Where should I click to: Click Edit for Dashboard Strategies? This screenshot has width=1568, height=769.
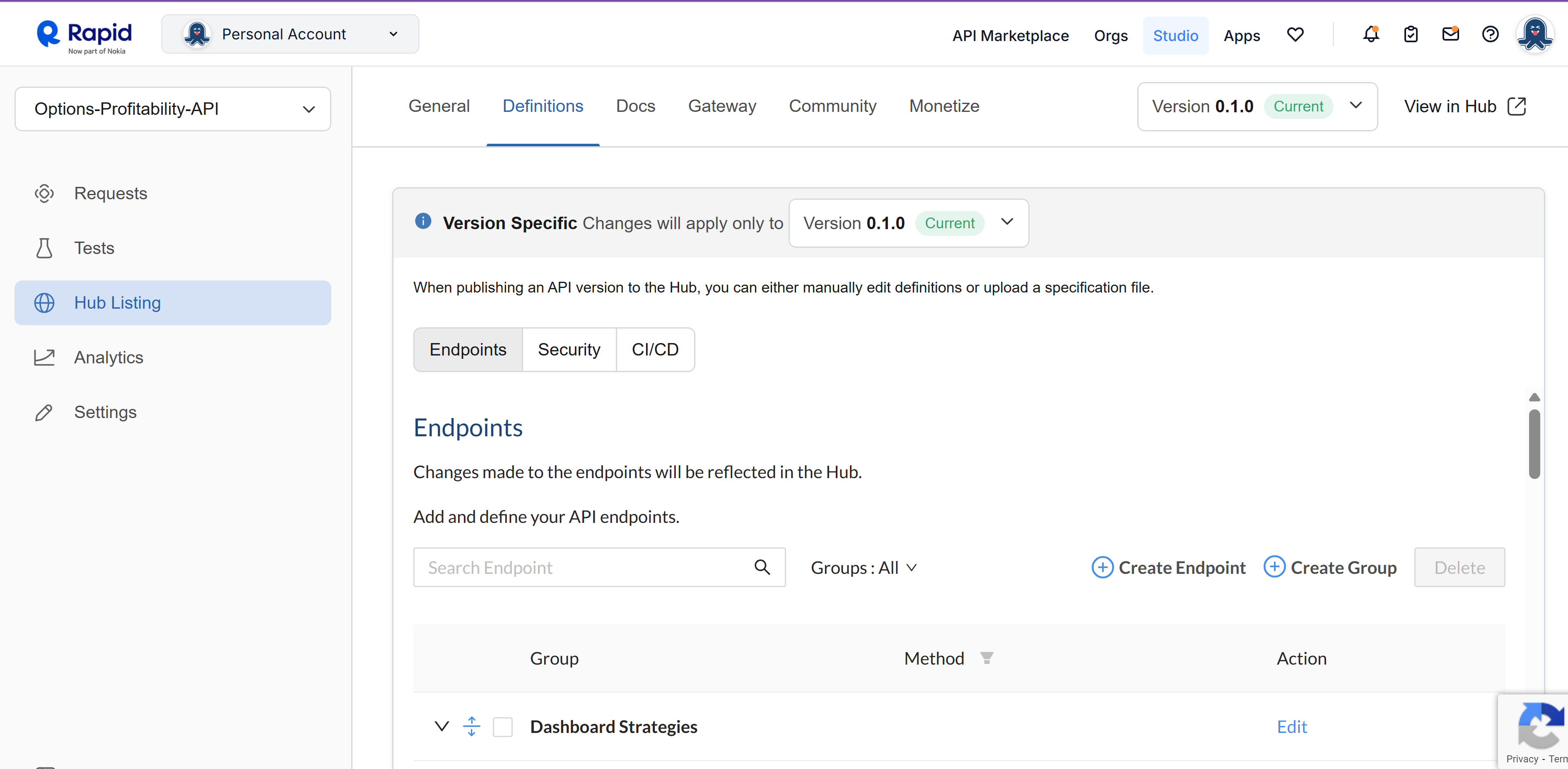point(1292,726)
